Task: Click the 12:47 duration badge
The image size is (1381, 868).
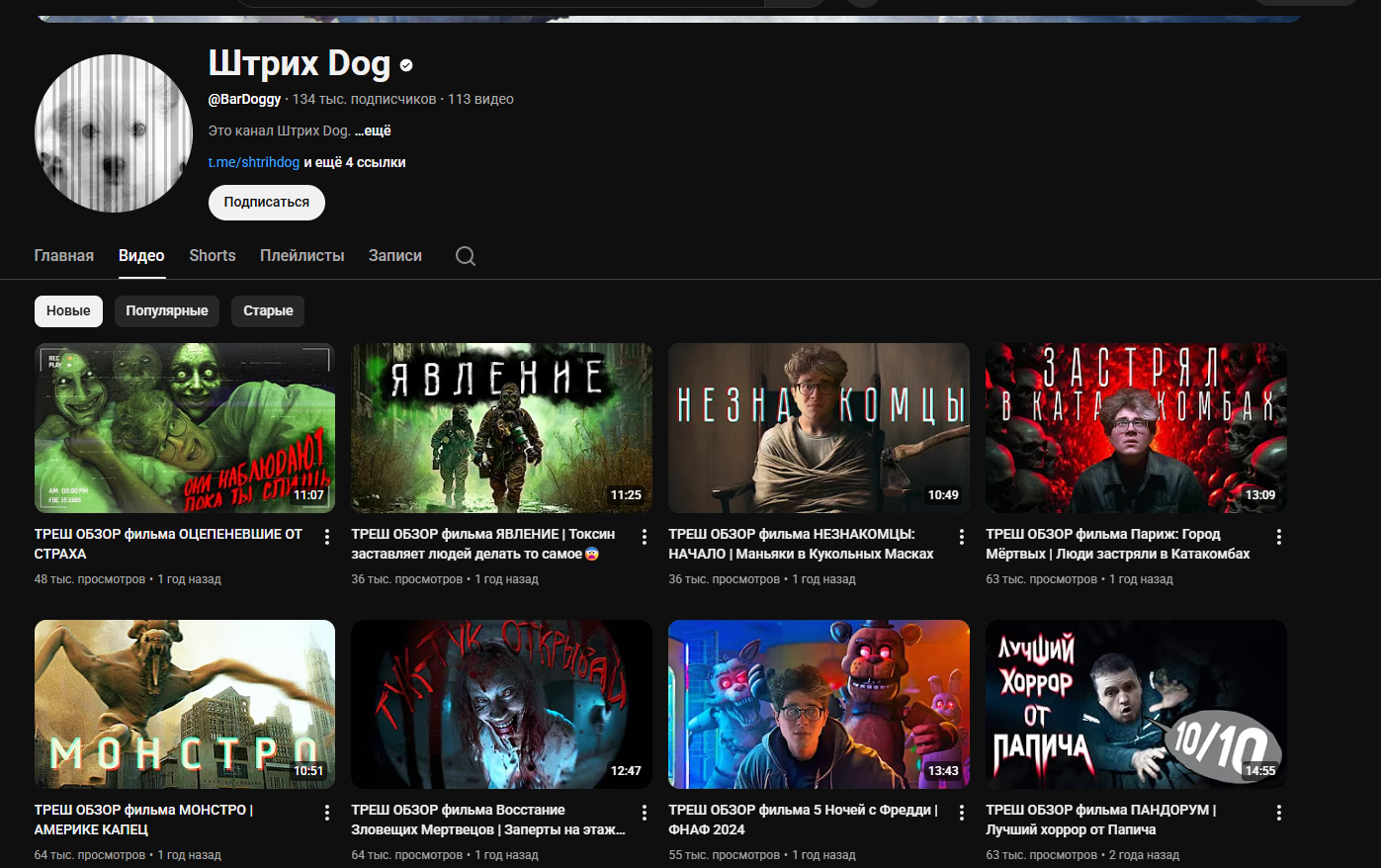Action: pos(627,771)
